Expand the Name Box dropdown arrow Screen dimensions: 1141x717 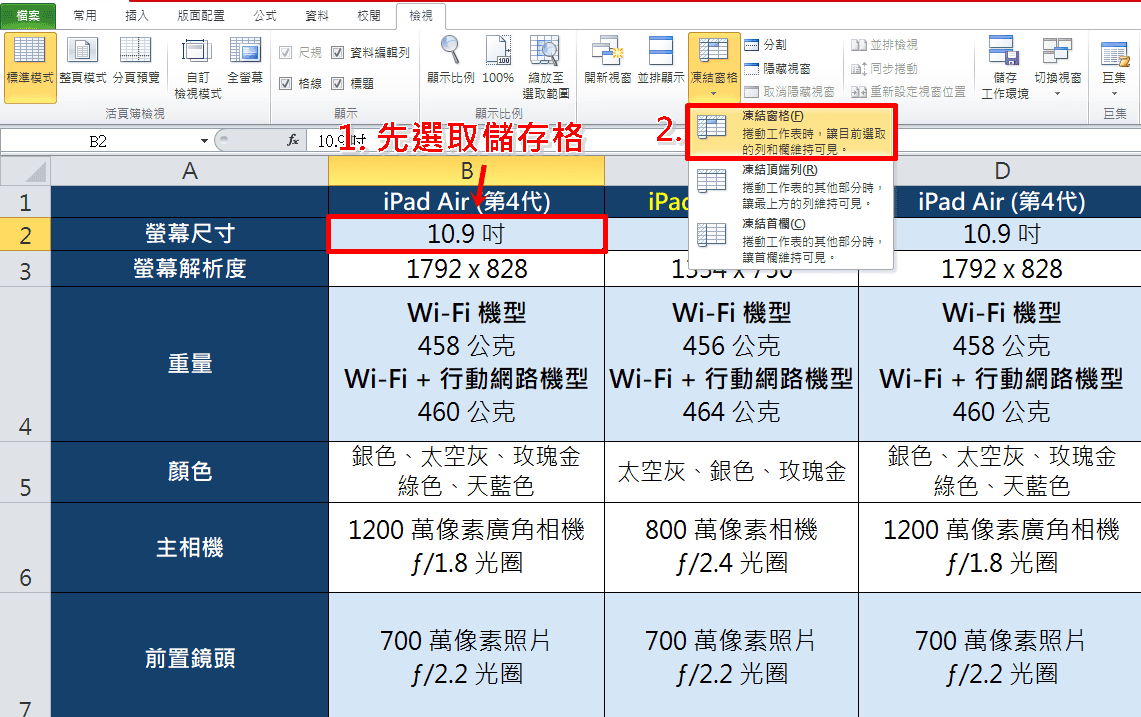(x=204, y=140)
